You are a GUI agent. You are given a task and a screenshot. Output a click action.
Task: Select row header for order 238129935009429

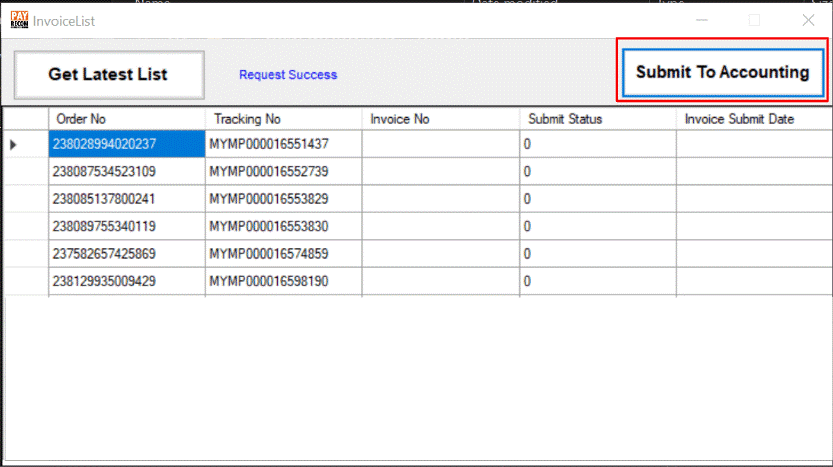click(x=26, y=281)
